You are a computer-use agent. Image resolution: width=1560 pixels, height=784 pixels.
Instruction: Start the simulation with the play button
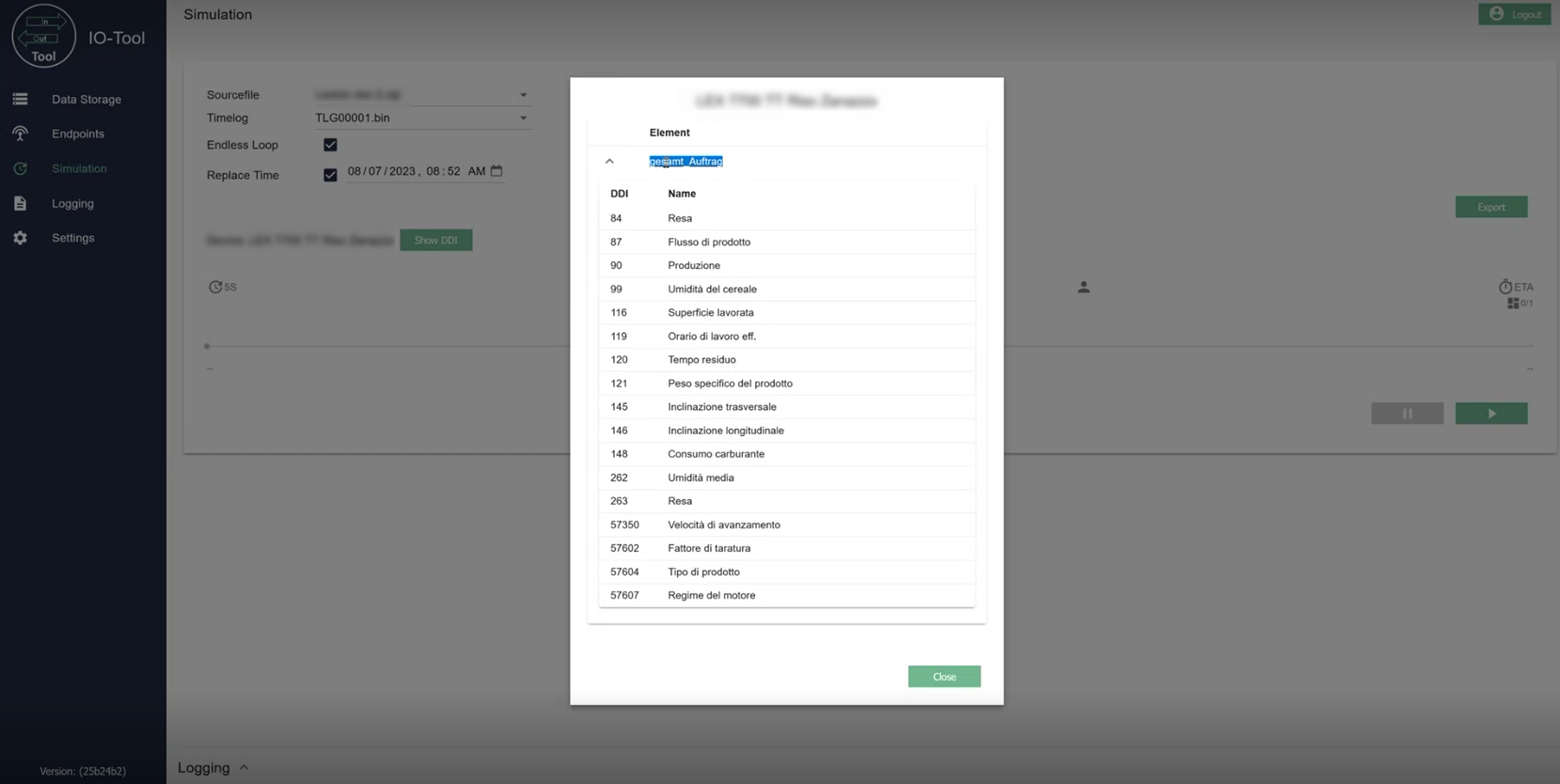coord(1491,414)
